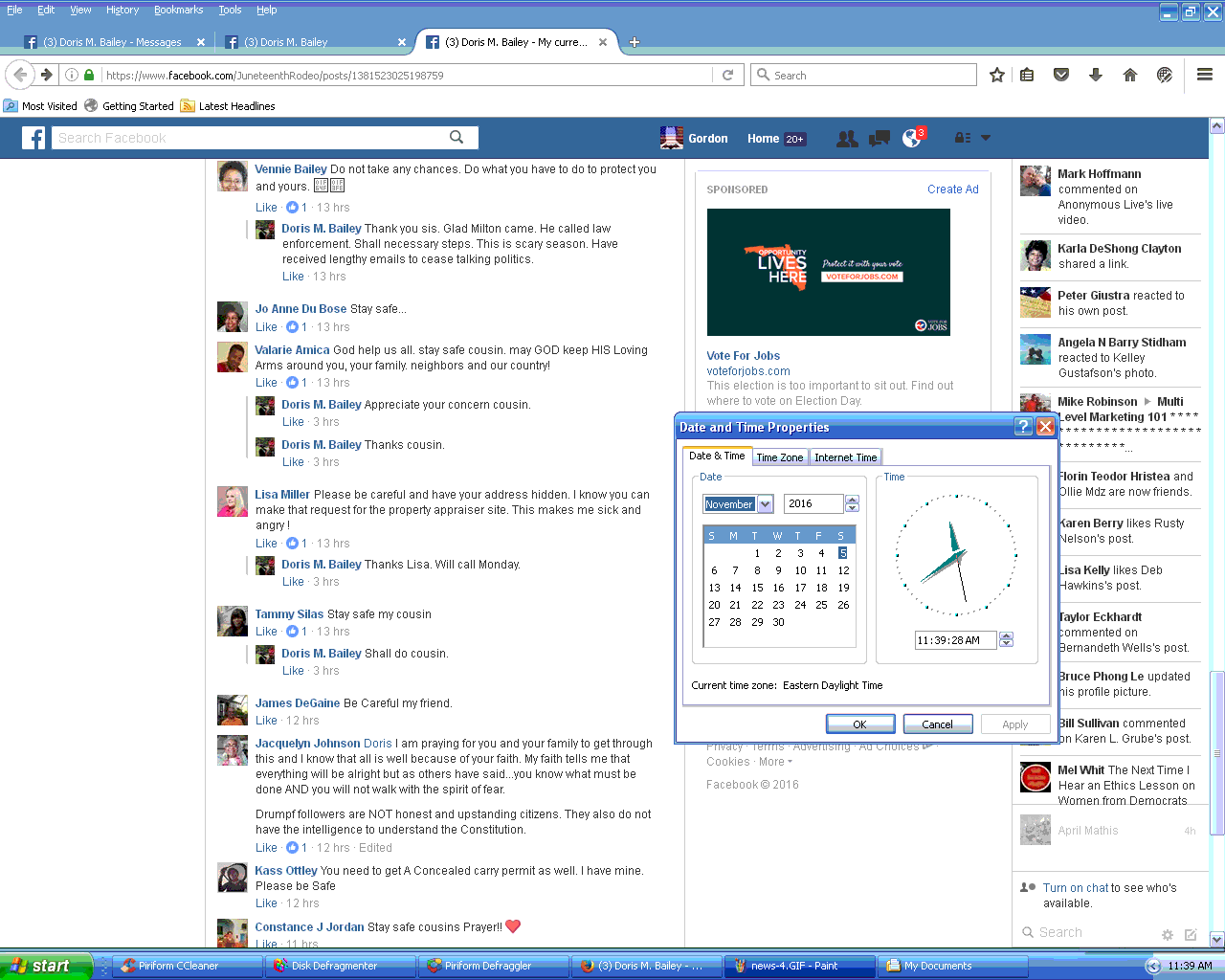Click the Search Facebook input field
Viewport: 1225px width, 980px height.
coord(251,138)
